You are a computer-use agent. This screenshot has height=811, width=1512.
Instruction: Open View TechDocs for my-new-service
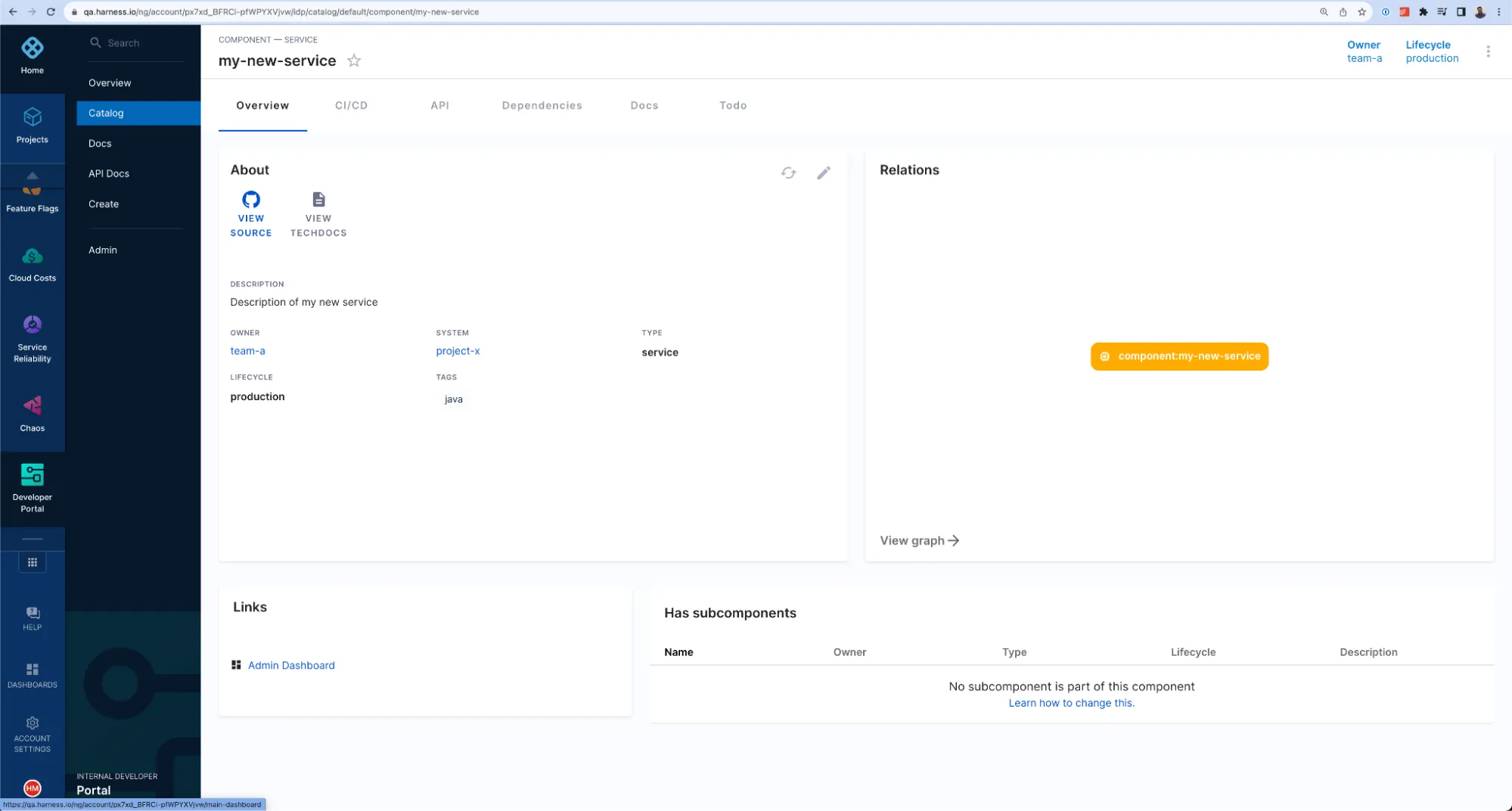tap(318, 200)
